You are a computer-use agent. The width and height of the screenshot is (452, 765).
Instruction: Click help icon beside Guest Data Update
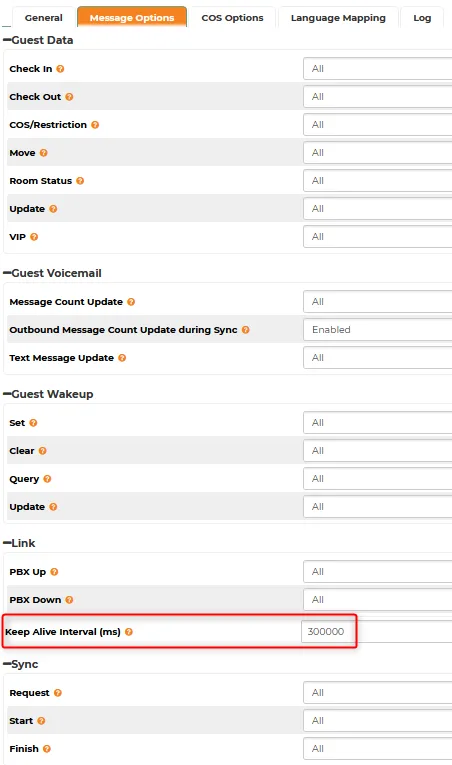click(53, 209)
